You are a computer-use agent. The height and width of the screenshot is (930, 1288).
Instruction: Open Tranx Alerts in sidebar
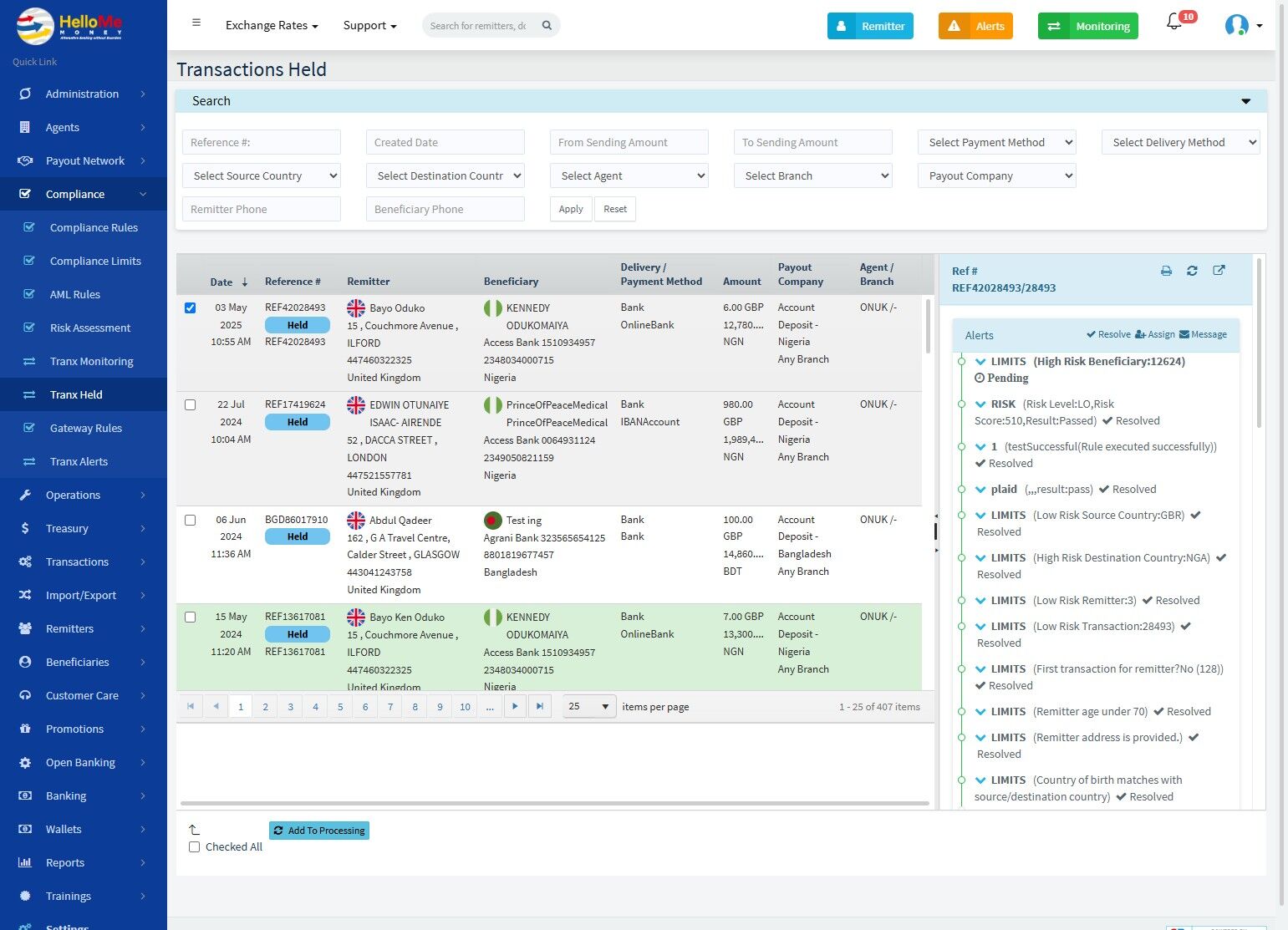(79, 462)
